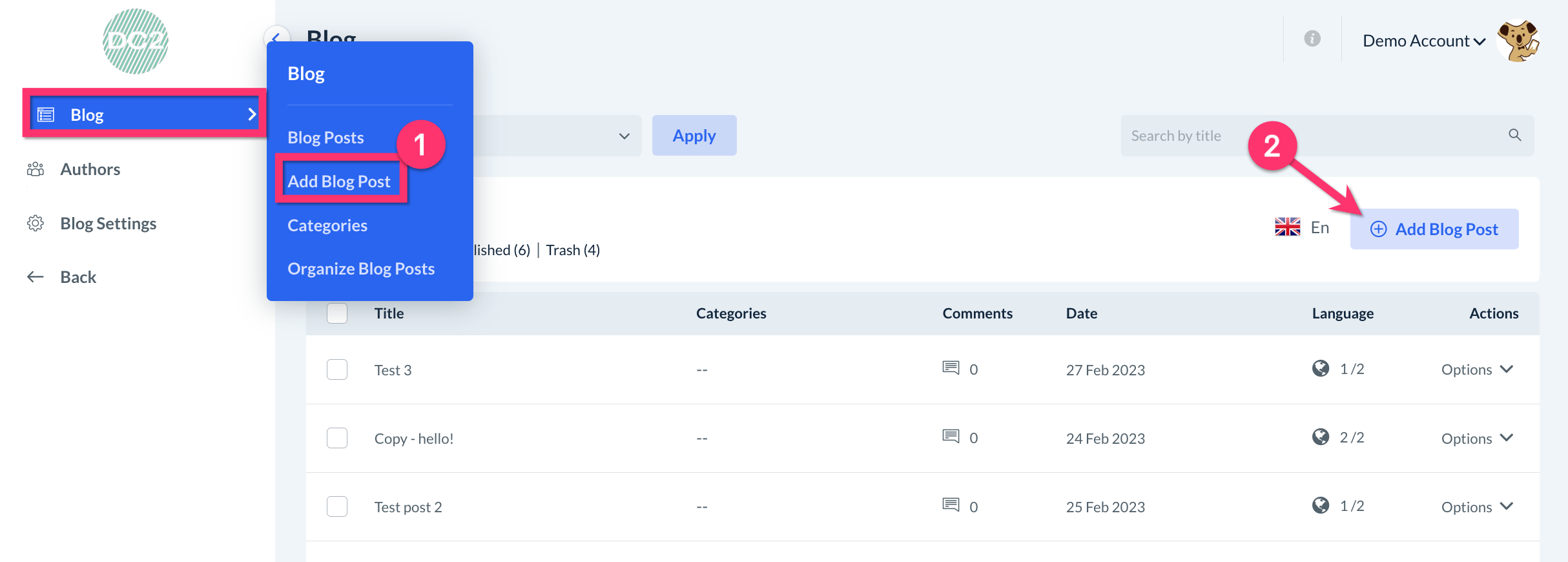
Task: Click the DC2 logo in sidebar
Action: tap(136, 41)
